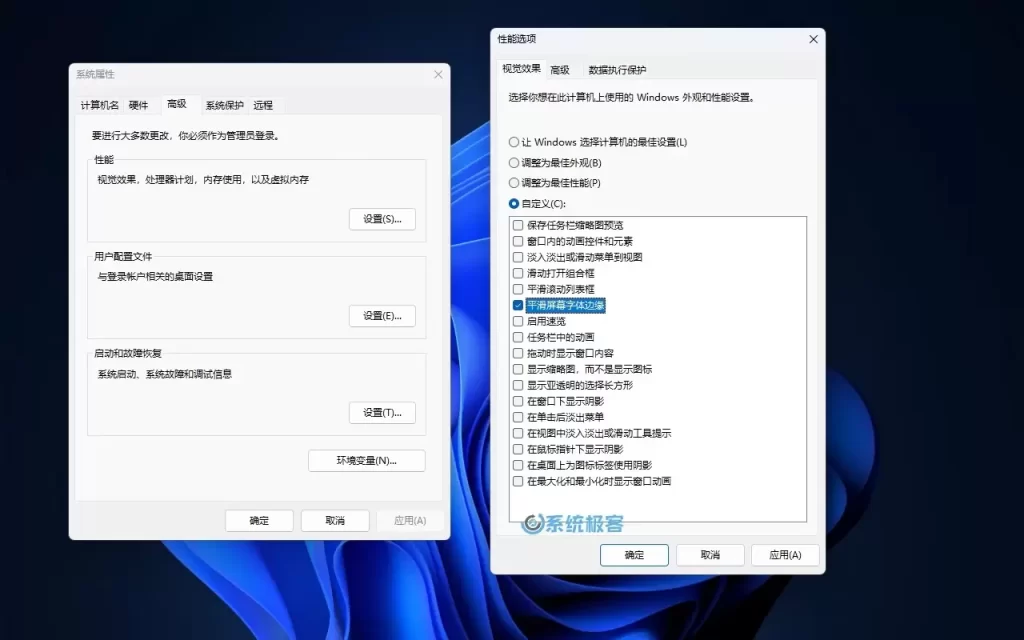Open 性能 settings via 设置(S)

coord(382,217)
